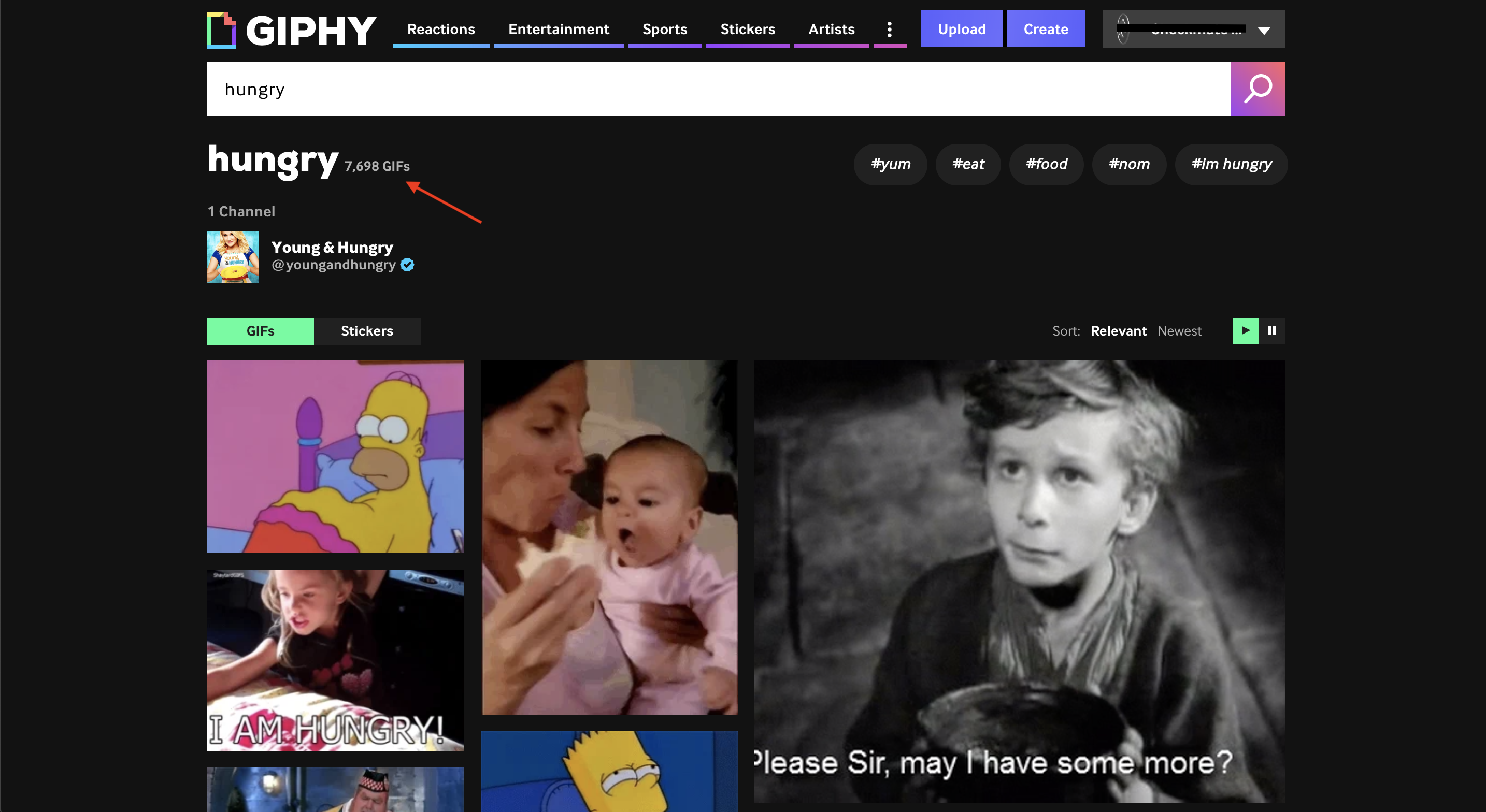Click the verified badge beside @youngandhungry
This screenshot has width=1486, height=812.
click(407, 265)
